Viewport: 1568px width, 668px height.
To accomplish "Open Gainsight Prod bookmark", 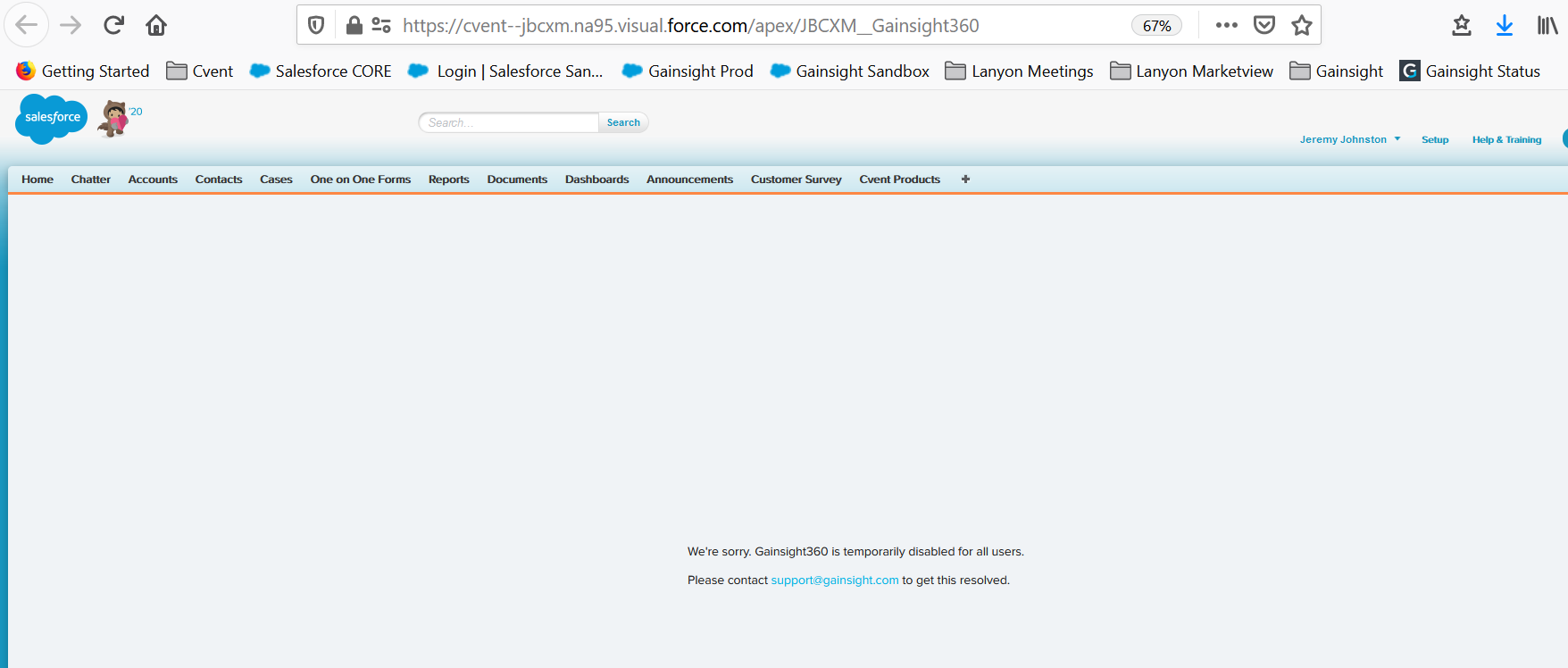I will pos(688,71).
